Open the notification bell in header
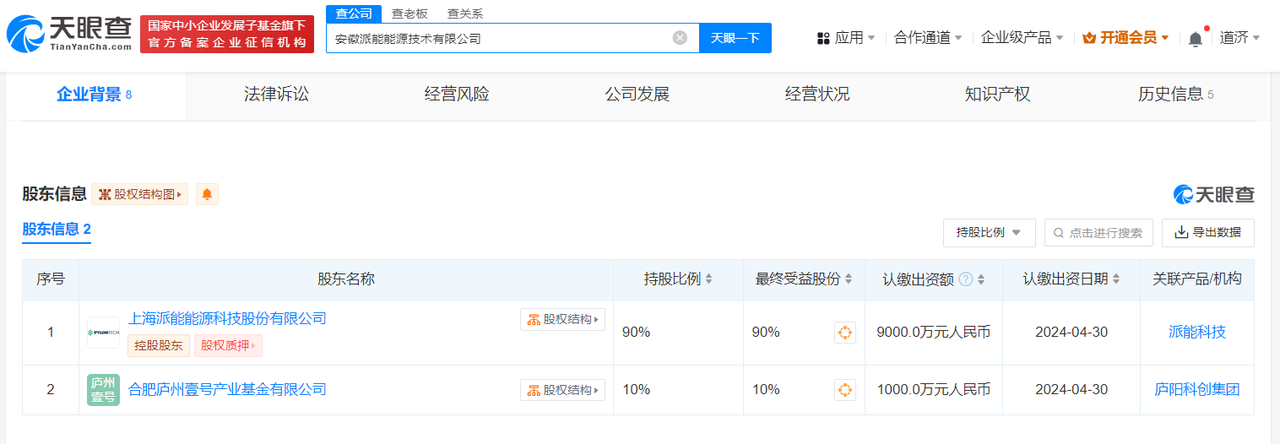1280x444 pixels. [x=1195, y=38]
